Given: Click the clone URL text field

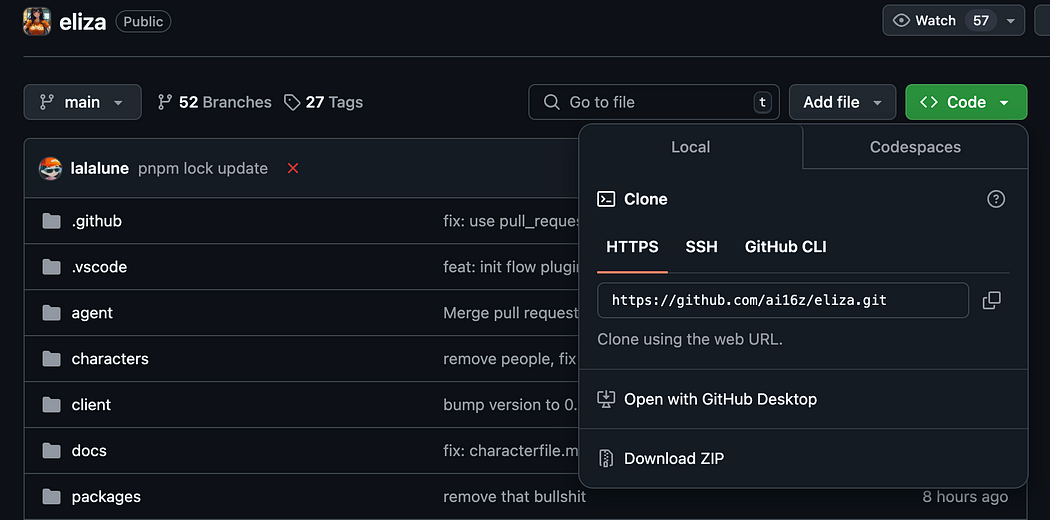Looking at the screenshot, I should (783, 300).
